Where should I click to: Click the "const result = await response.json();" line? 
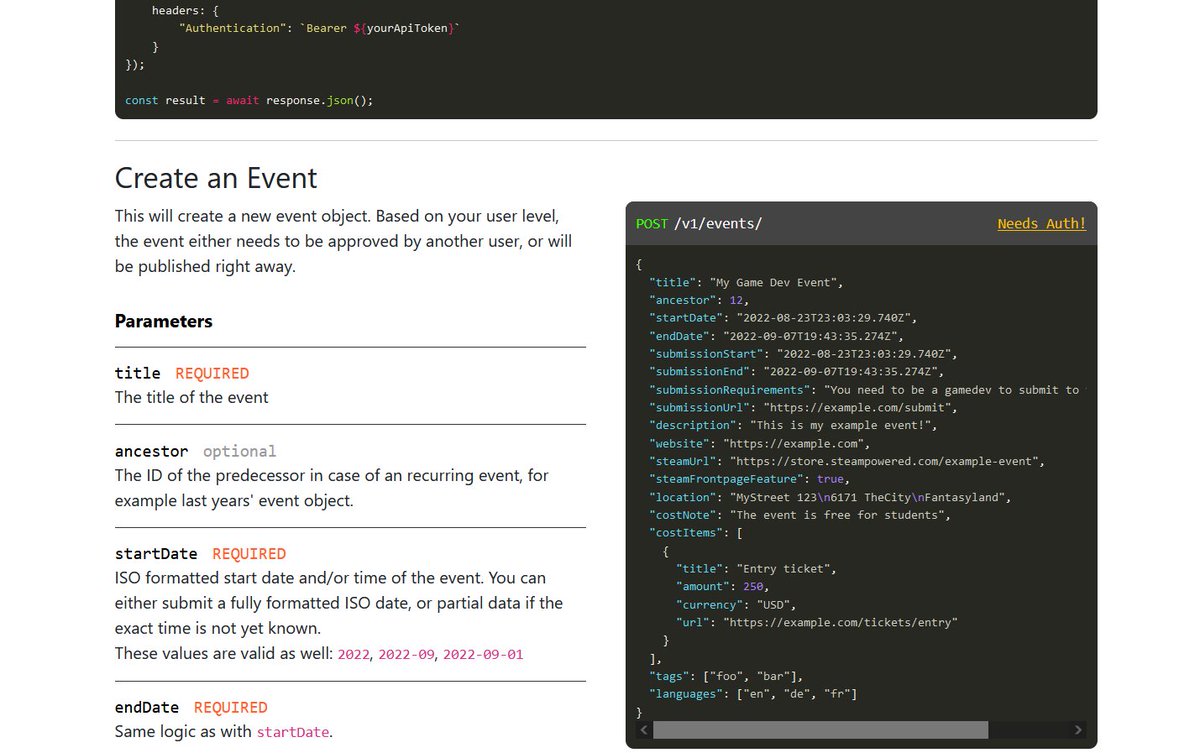pyautogui.click(x=249, y=100)
